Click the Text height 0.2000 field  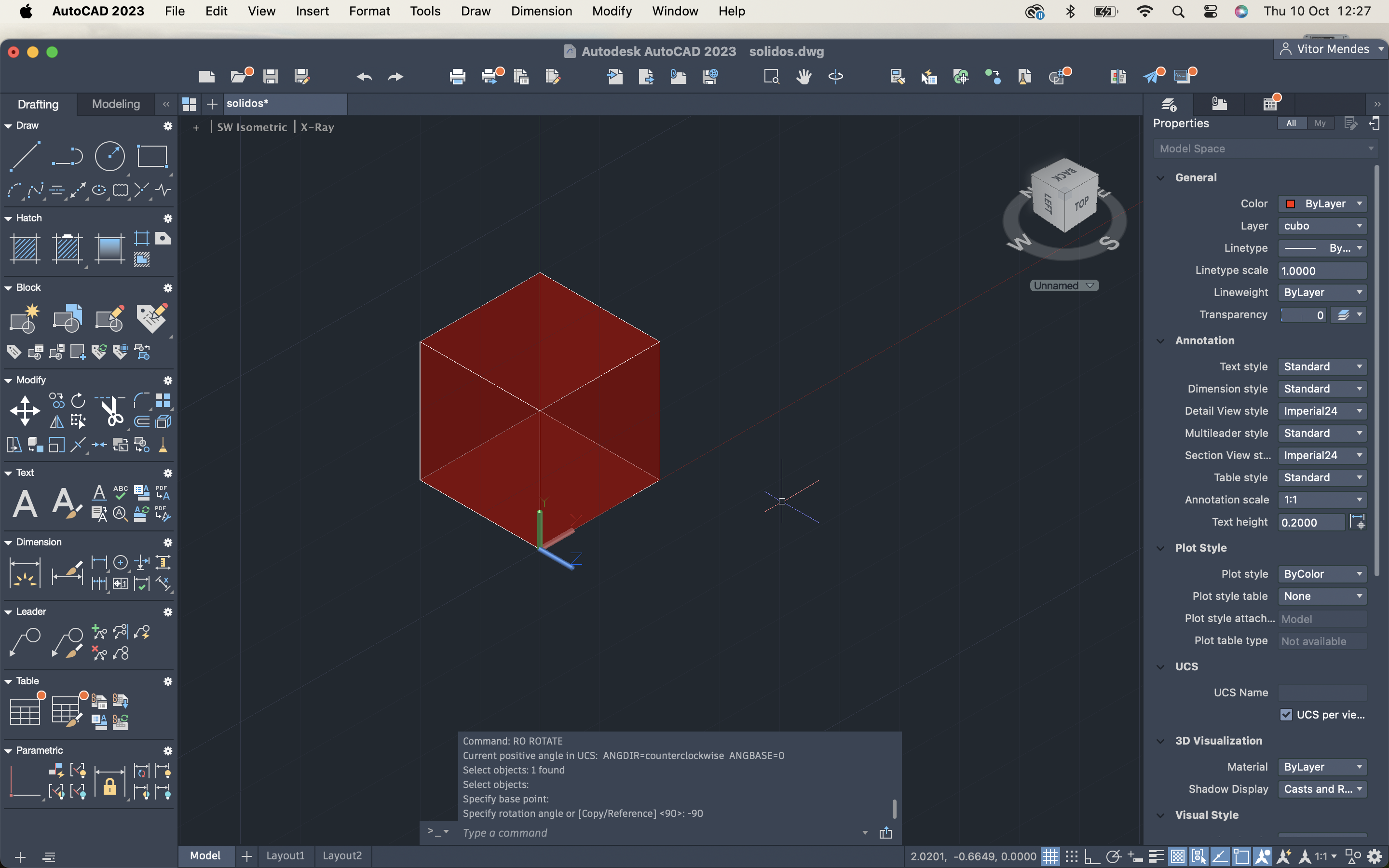pyautogui.click(x=1311, y=522)
